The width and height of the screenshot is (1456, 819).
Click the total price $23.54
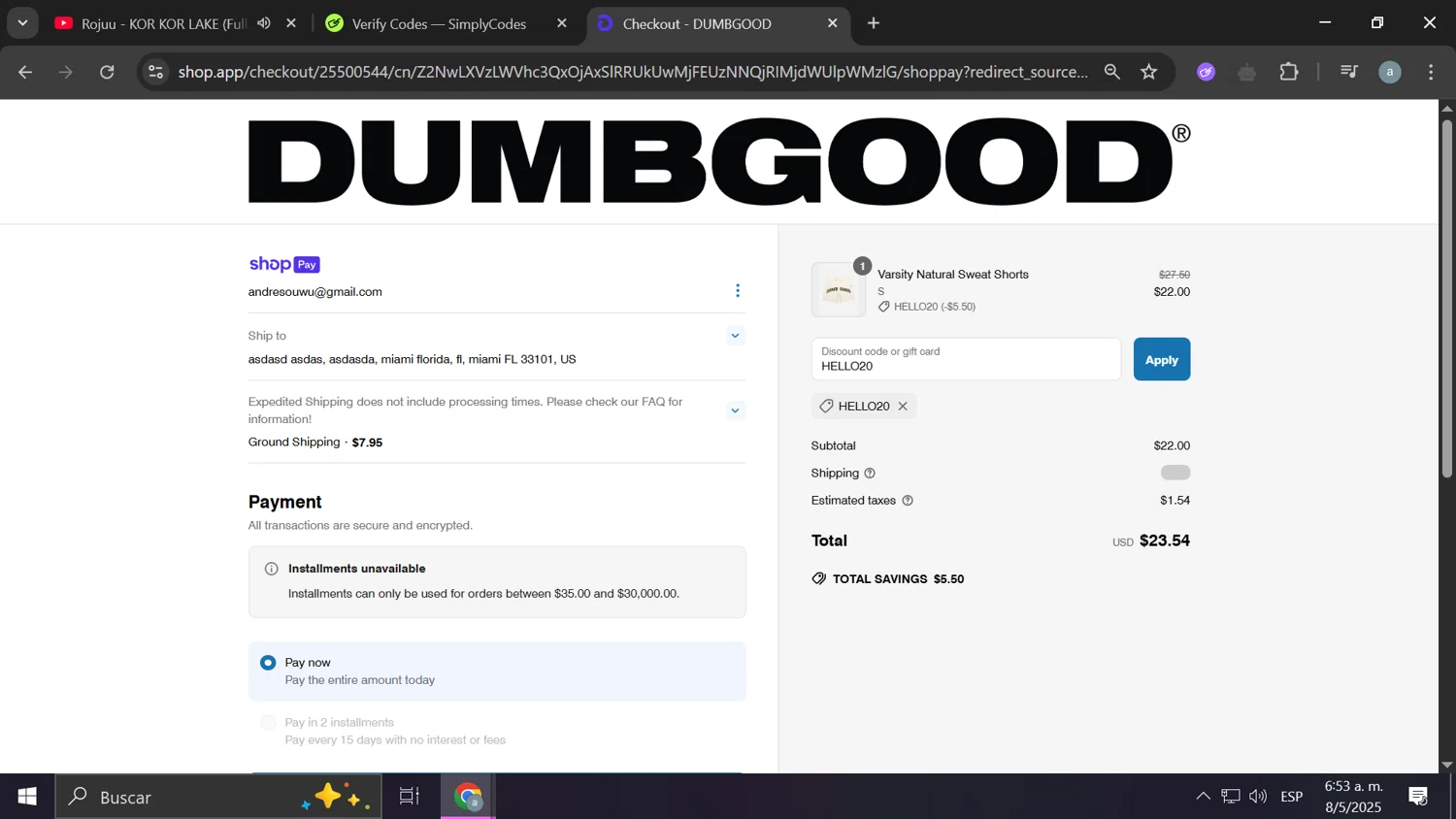pyautogui.click(x=1165, y=541)
